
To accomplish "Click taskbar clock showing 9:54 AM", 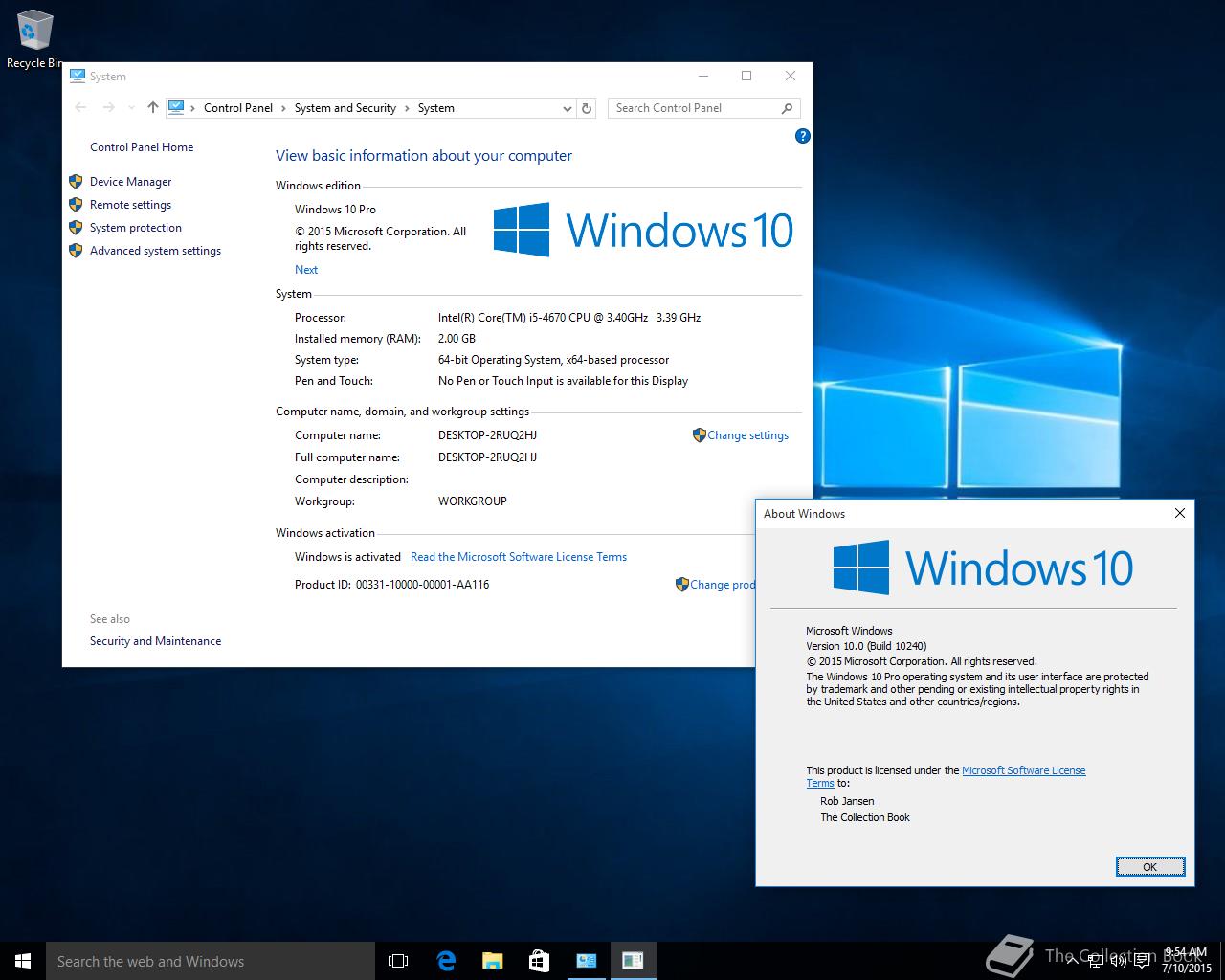I will [1185, 961].
